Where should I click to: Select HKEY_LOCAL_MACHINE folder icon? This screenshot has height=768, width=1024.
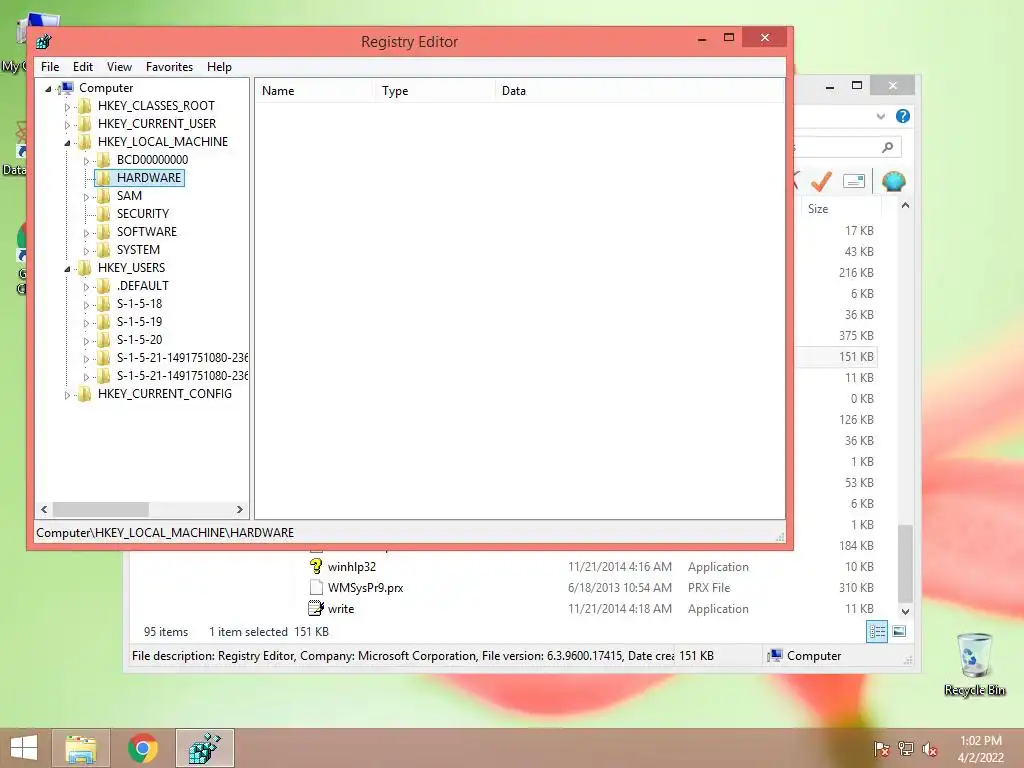coord(85,142)
